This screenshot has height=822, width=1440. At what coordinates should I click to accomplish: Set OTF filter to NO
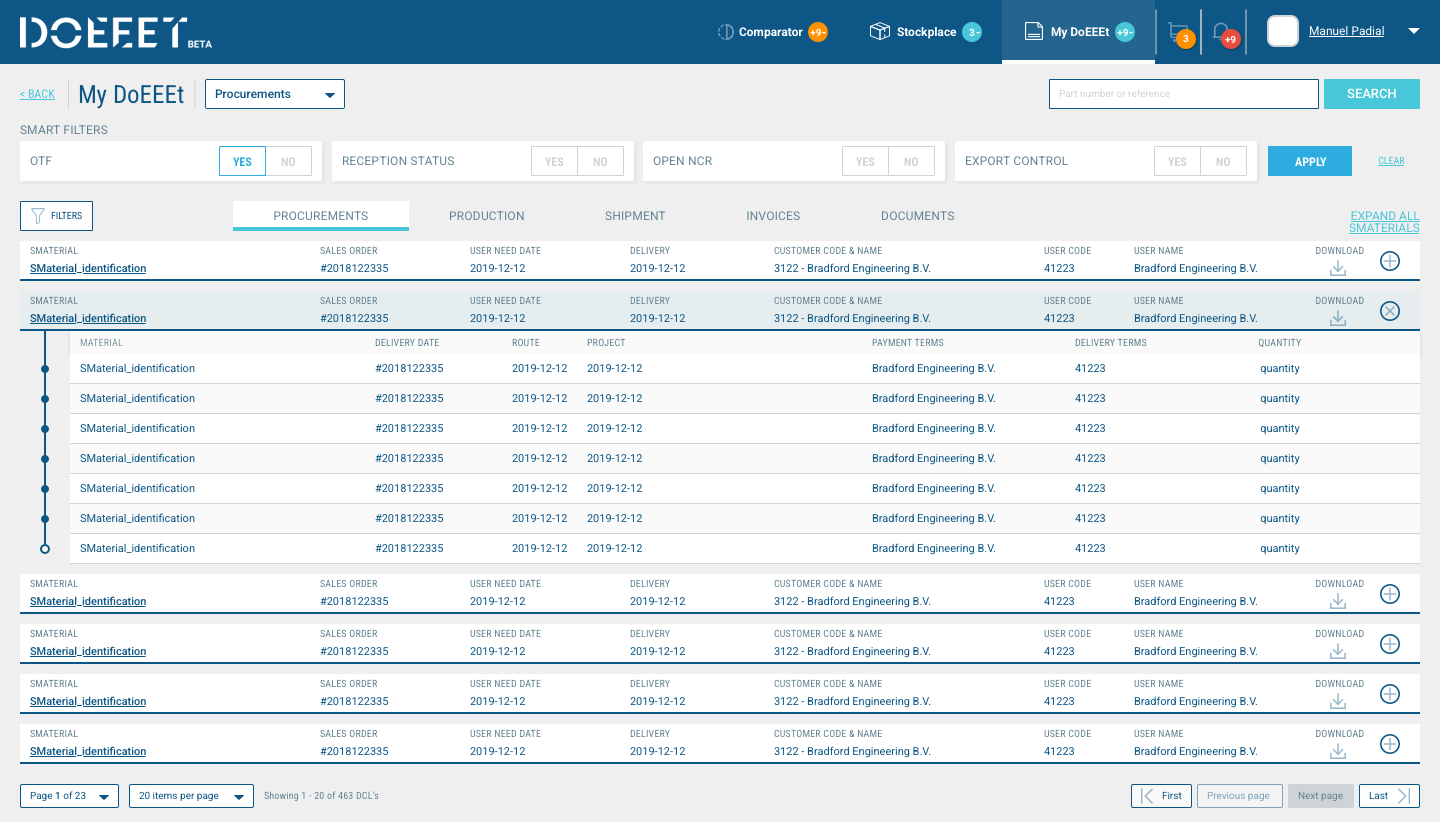tap(288, 161)
